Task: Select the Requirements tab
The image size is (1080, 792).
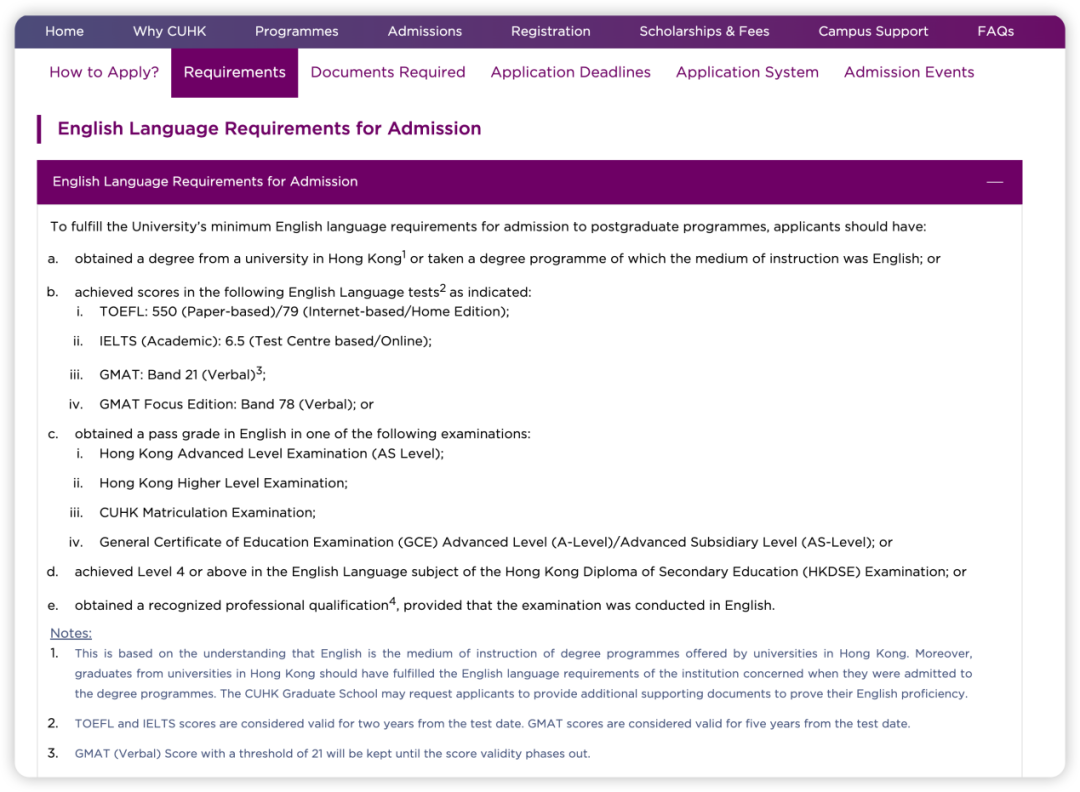Action: [234, 72]
